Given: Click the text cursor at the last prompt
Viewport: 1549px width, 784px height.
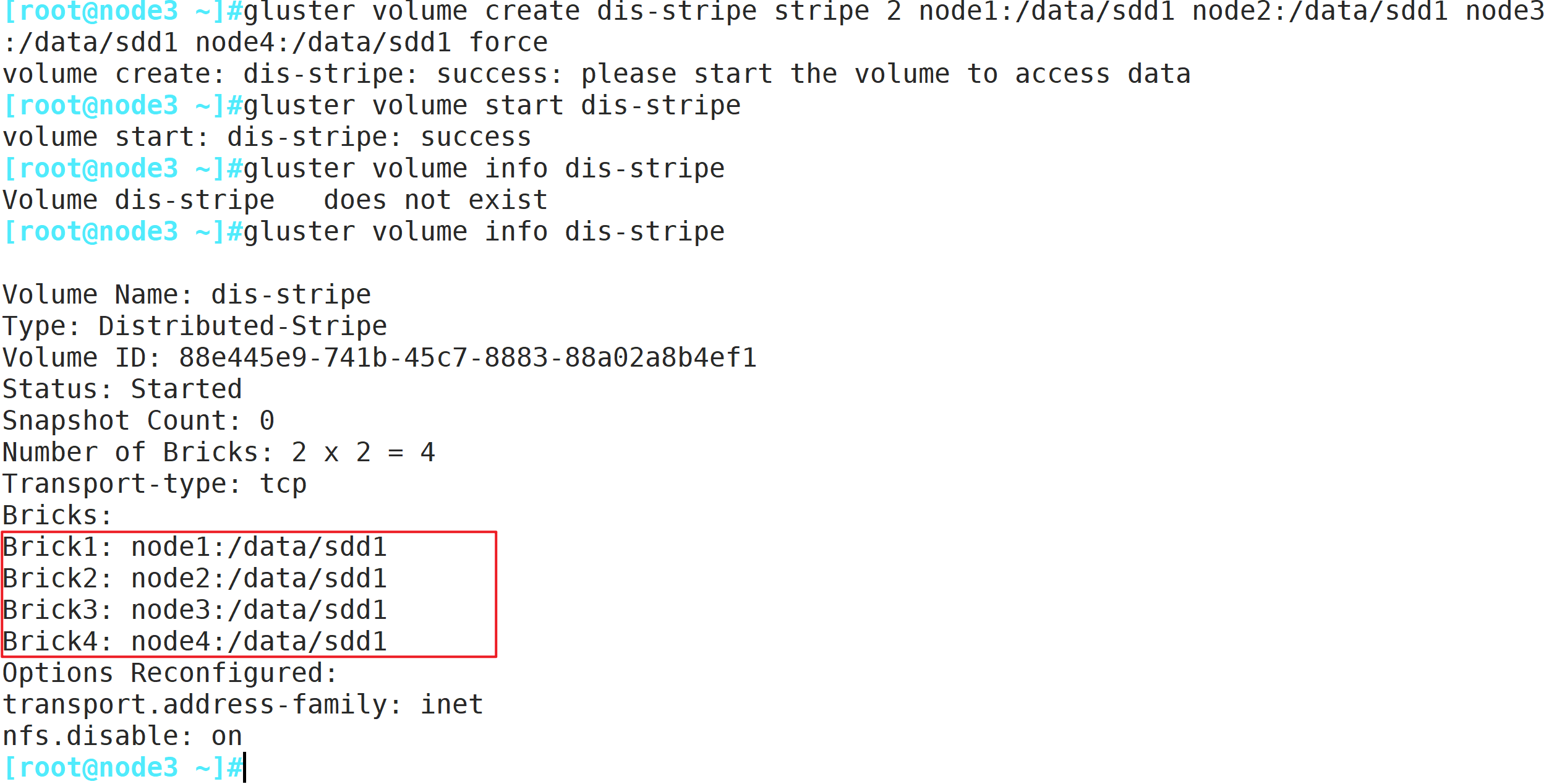Looking at the screenshot, I should pyautogui.click(x=244, y=767).
